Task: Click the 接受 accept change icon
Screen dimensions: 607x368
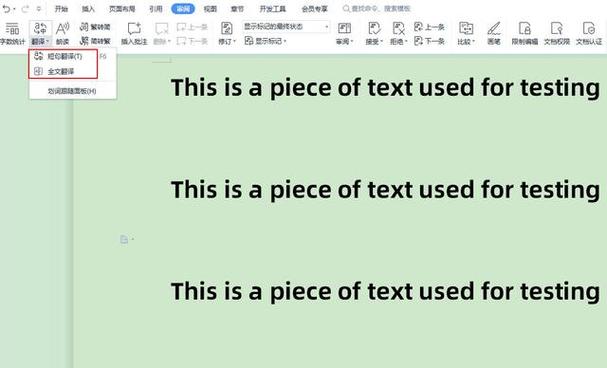Action: (374, 28)
